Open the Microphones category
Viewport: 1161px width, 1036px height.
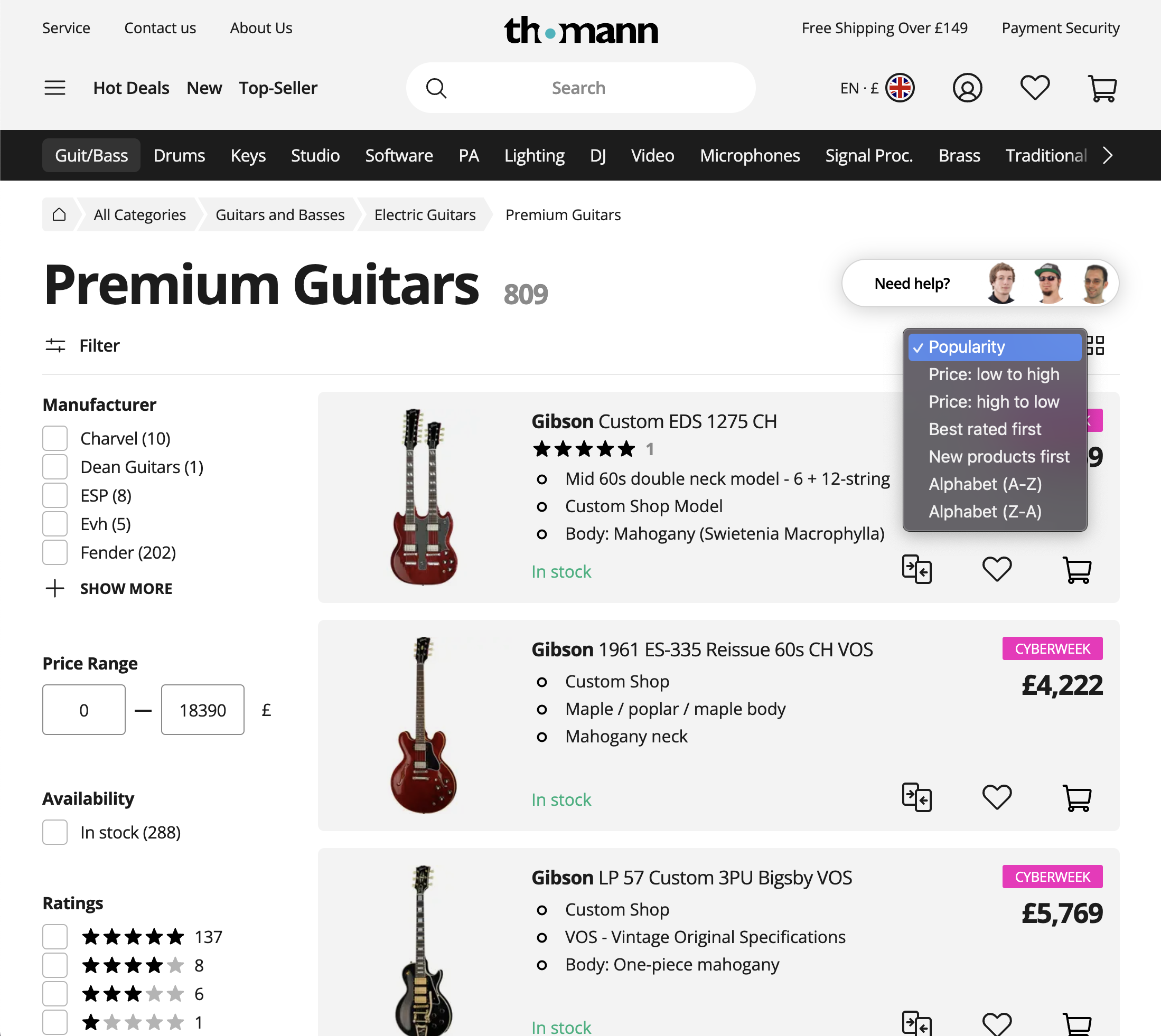(x=750, y=155)
